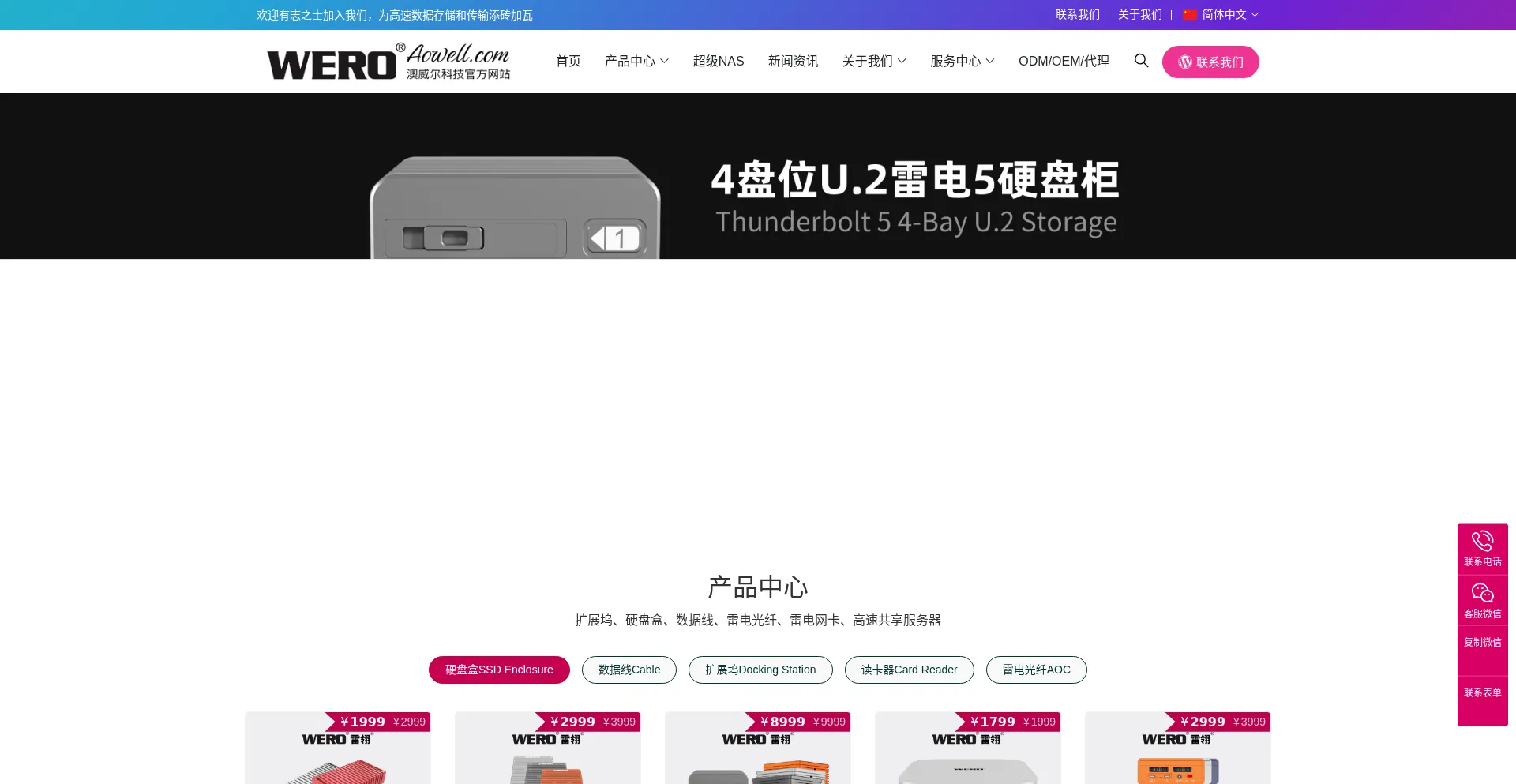Select the 扩展坞Docking Station tab
Screen dimensions: 1516x784
760,670
